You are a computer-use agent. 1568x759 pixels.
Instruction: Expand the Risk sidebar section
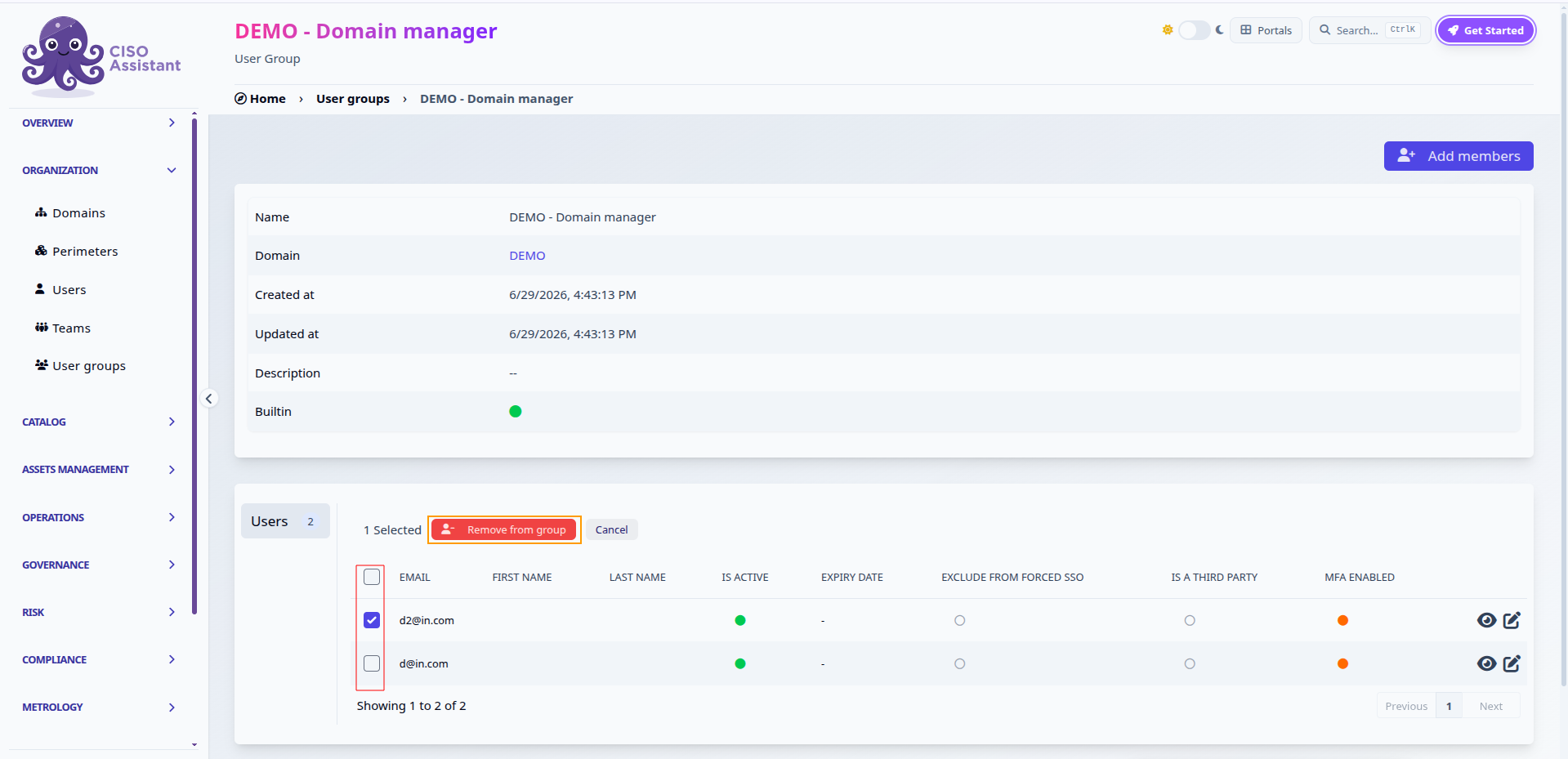(99, 612)
